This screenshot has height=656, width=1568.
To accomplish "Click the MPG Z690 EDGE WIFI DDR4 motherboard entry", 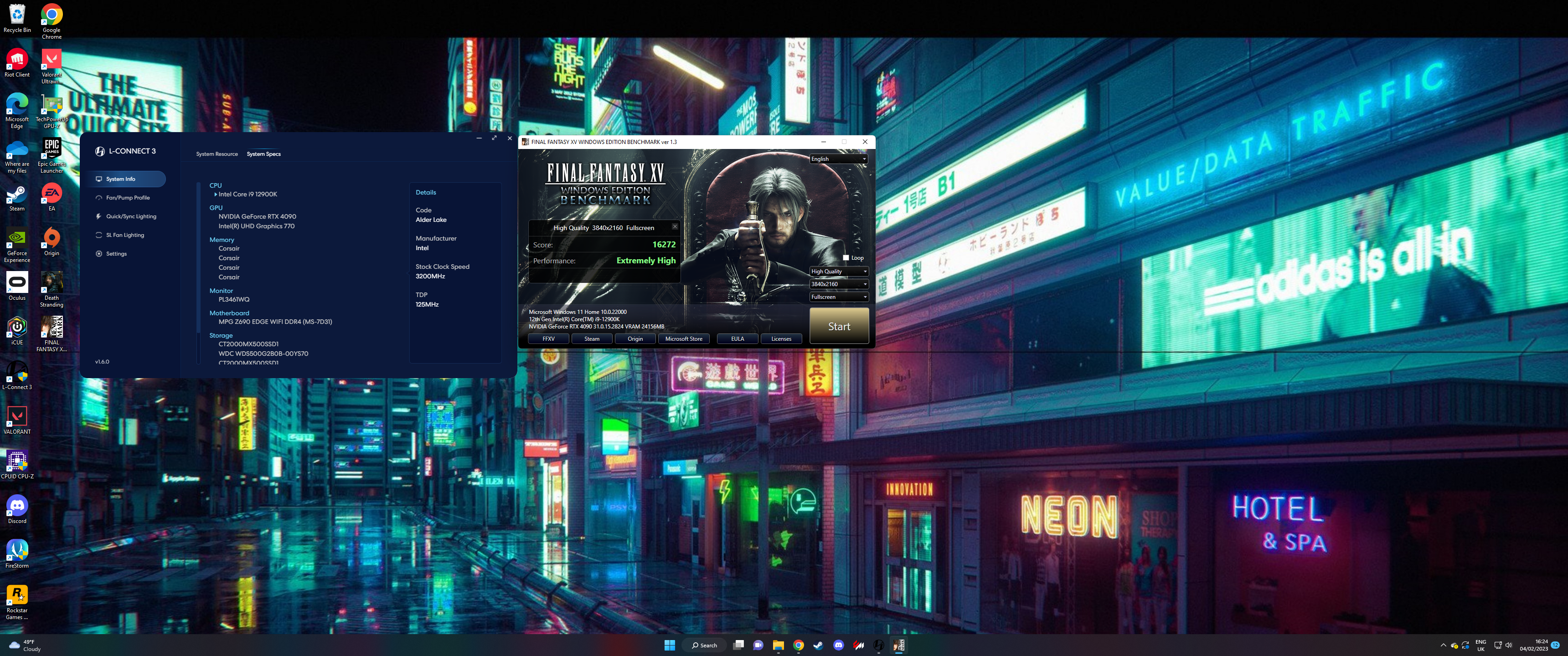I will (x=275, y=322).
